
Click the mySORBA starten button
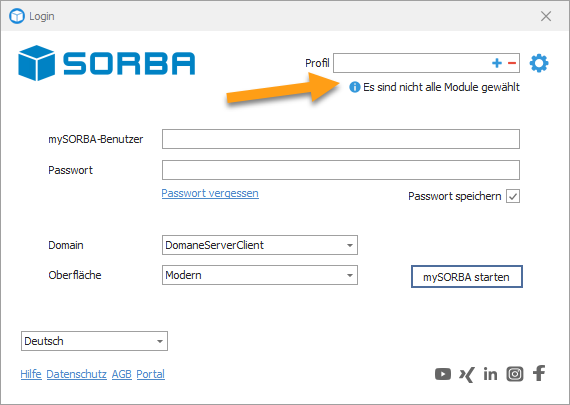467,277
